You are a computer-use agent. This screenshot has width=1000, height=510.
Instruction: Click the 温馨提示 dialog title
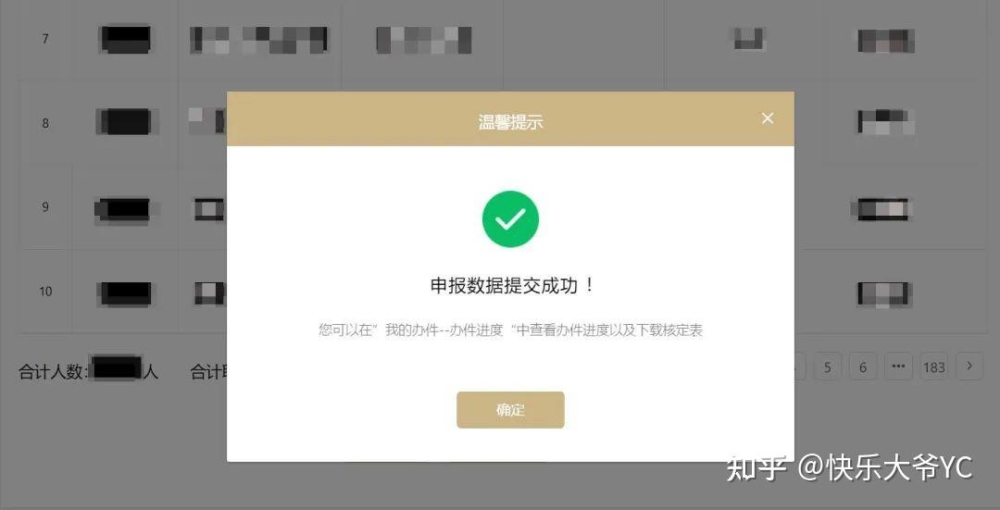tap(510, 122)
